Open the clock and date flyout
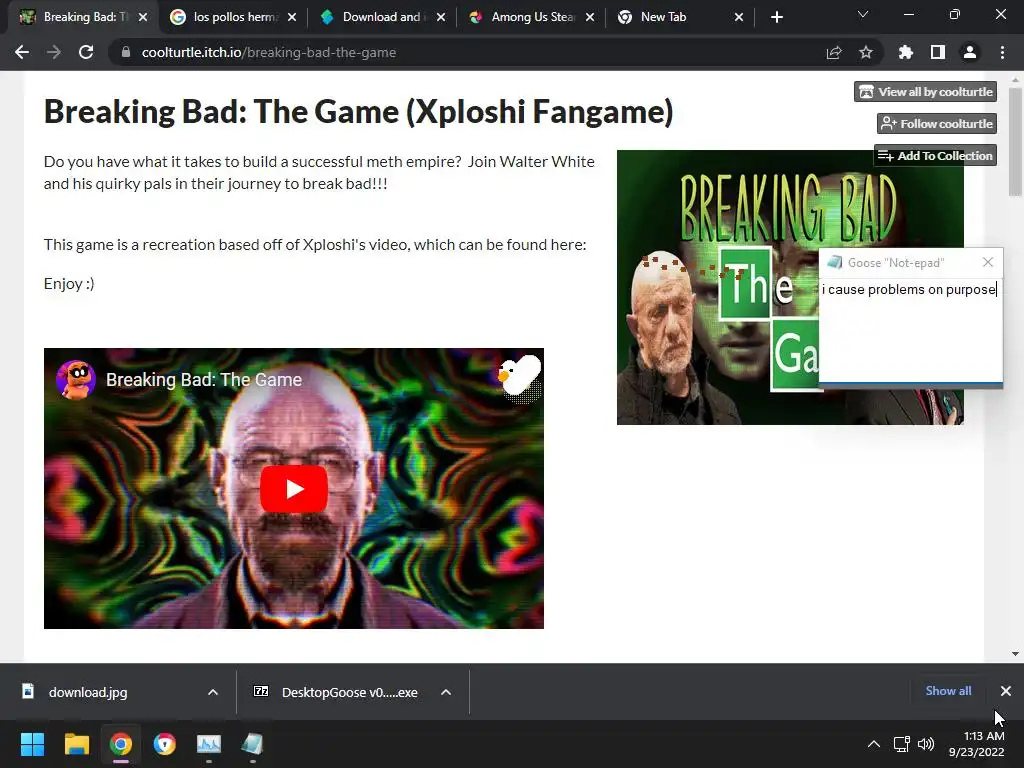1024x768 pixels. [977, 744]
